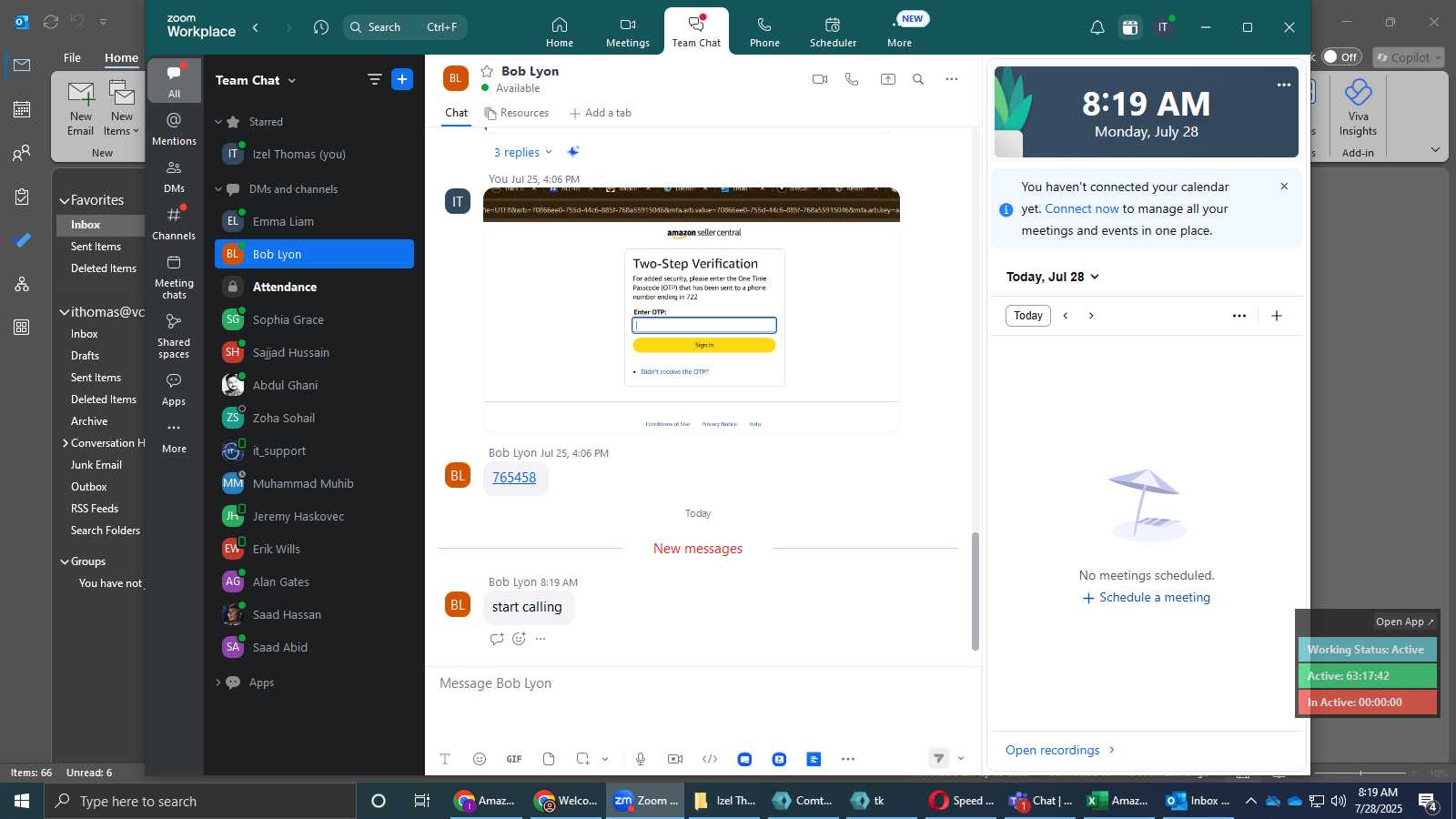This screenshot has width=1456, height=819.
Task: Search within the Bob Lyon chat
Action: pyautogui.click(x=918, y=79)
